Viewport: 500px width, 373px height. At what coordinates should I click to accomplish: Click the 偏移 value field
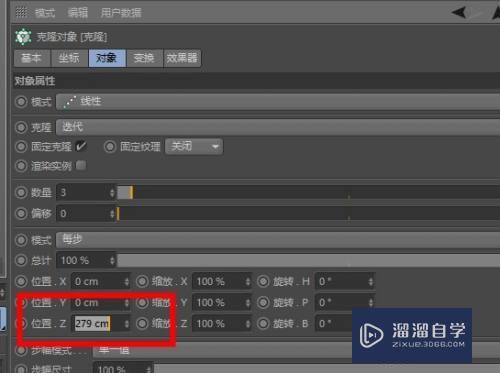(x=86, y=213)
